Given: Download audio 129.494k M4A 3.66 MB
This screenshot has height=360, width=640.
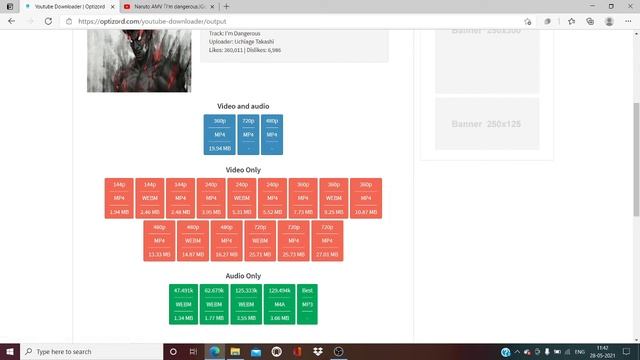Looking at the screenshot, I should [279, 304].
